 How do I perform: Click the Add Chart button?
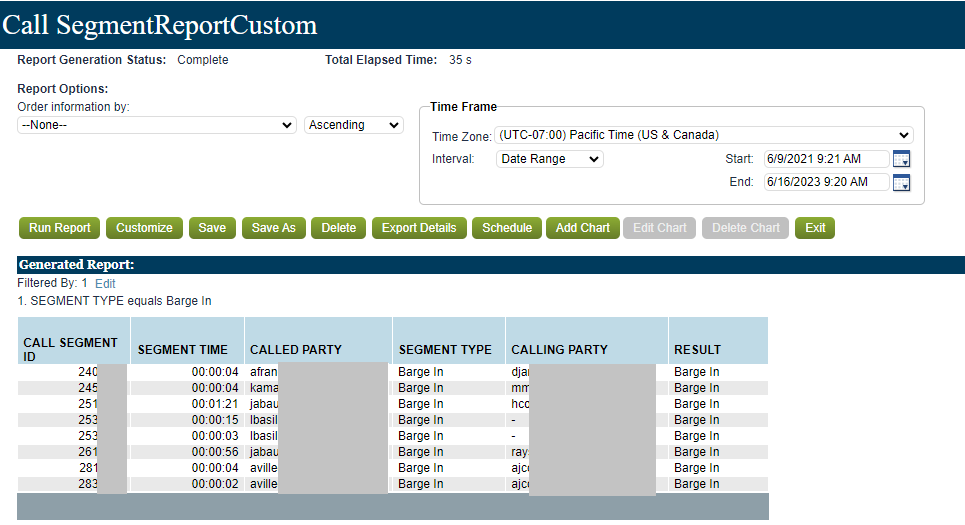583,228
